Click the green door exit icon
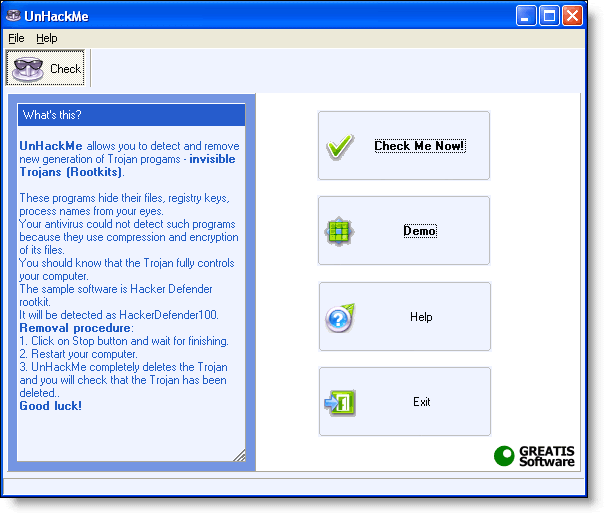Image resolution: width=604 pixels, height=514 pixels. 340,403
